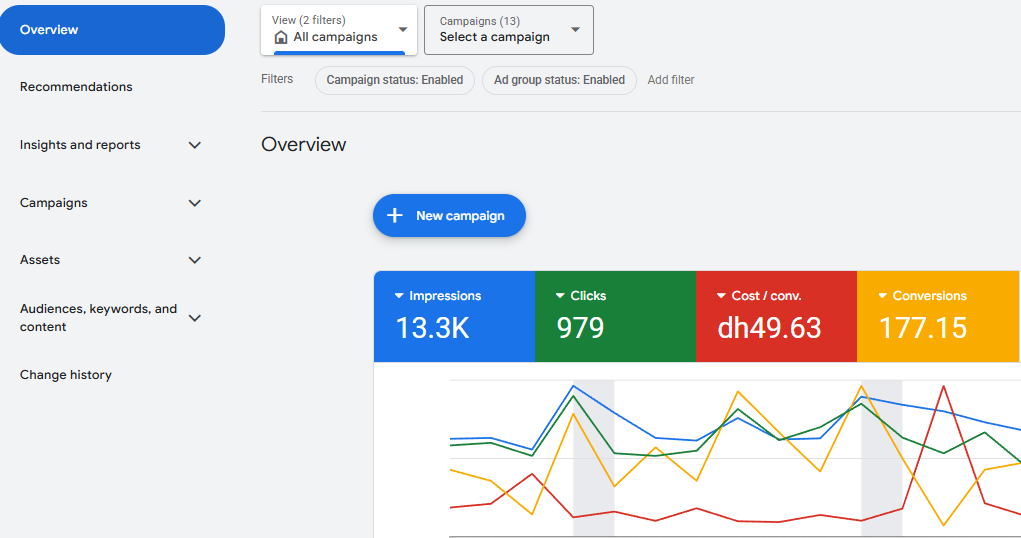Expand Insights and reports section
Image resolution: width=1021 pixels, height=538 pixels.
[195, 145]
